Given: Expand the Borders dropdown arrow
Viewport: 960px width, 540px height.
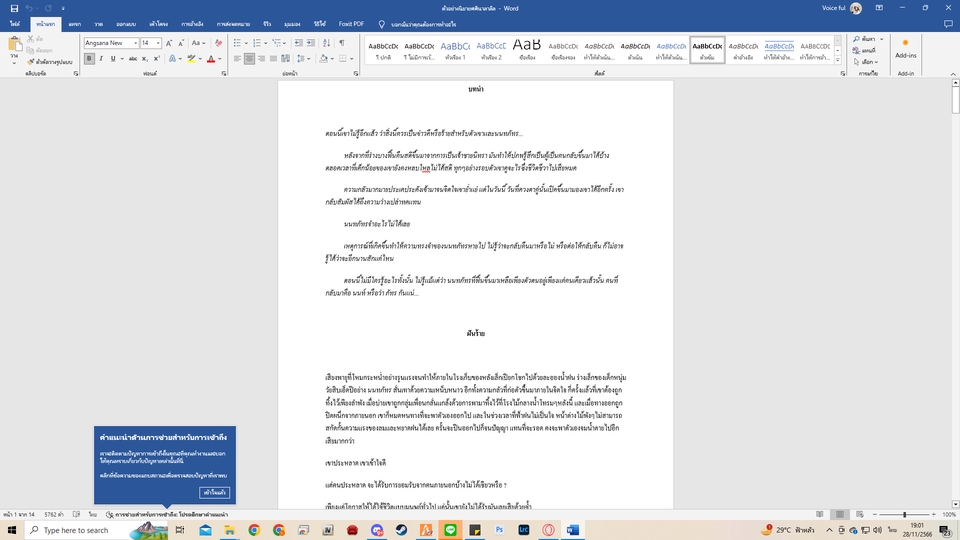Looking at the screenshot, I should click(x=351, y=59).
